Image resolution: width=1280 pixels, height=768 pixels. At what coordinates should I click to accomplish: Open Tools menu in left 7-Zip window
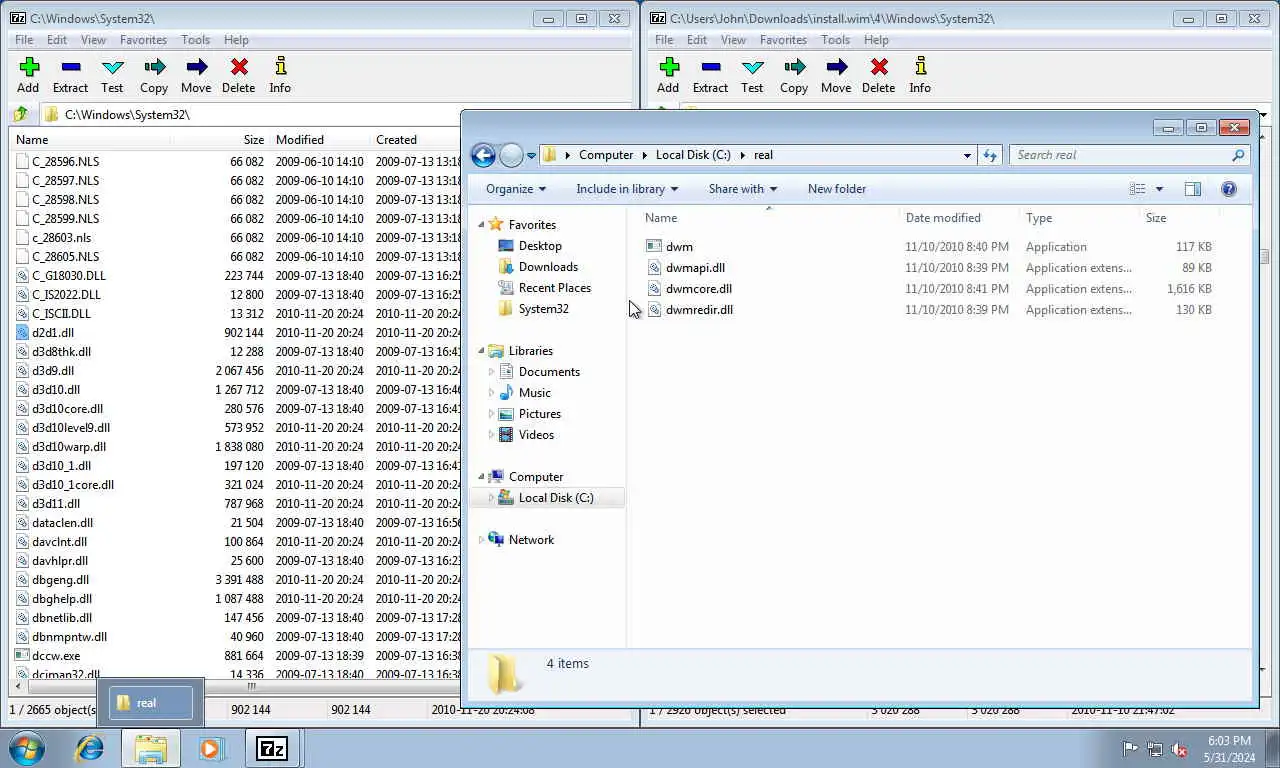click(x=196, y=40)
